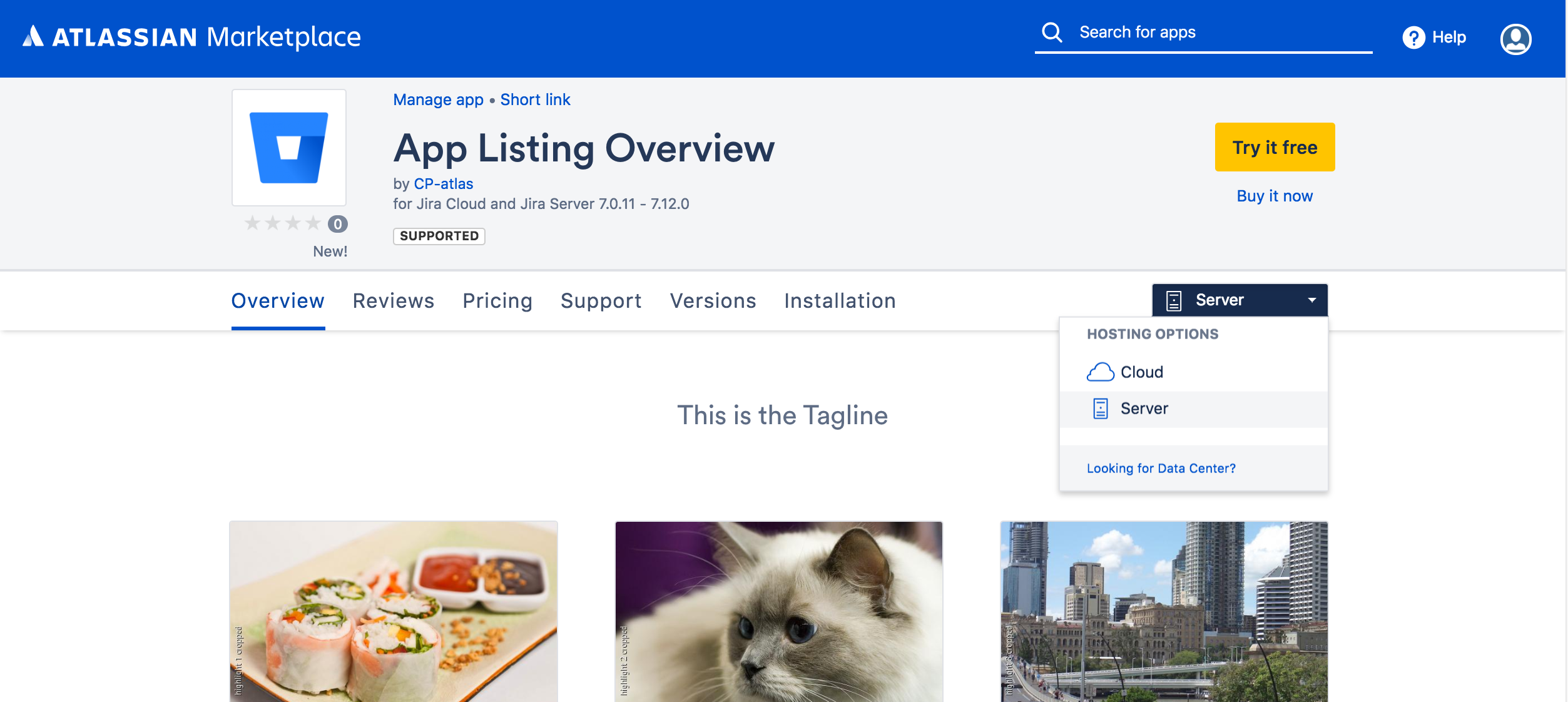Screen dimensions: 1568x702
Task: Click the cloud icon in hosting options
Action: coord(1100,372)
